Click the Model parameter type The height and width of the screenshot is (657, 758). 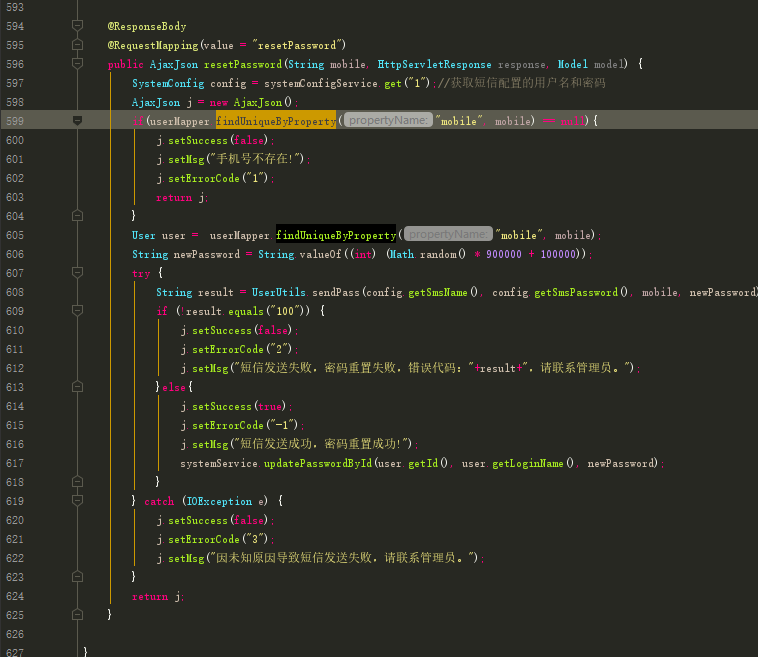tap(573, 64)
